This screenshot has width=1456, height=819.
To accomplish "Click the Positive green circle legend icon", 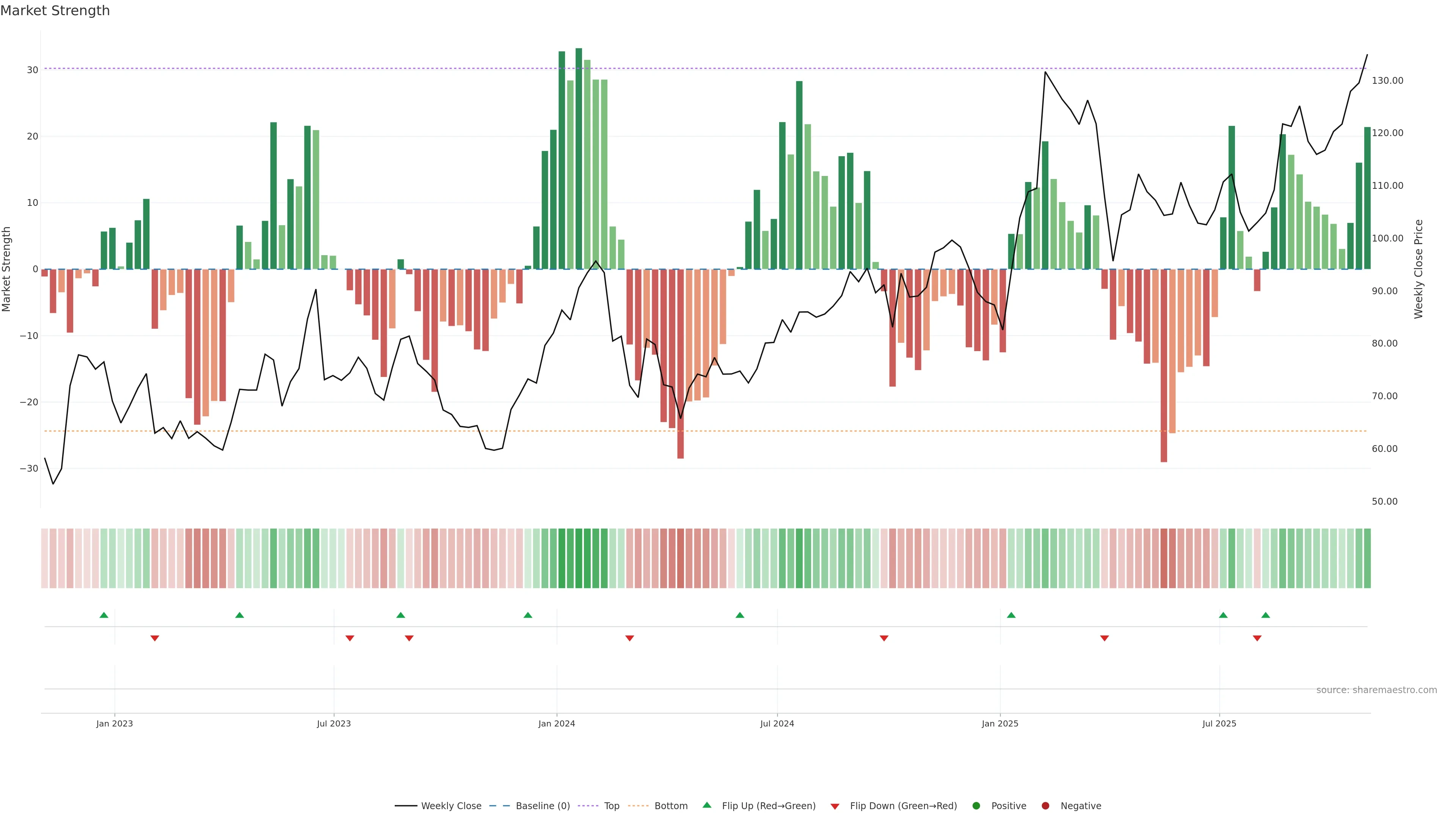I will (x=976, y=806).
